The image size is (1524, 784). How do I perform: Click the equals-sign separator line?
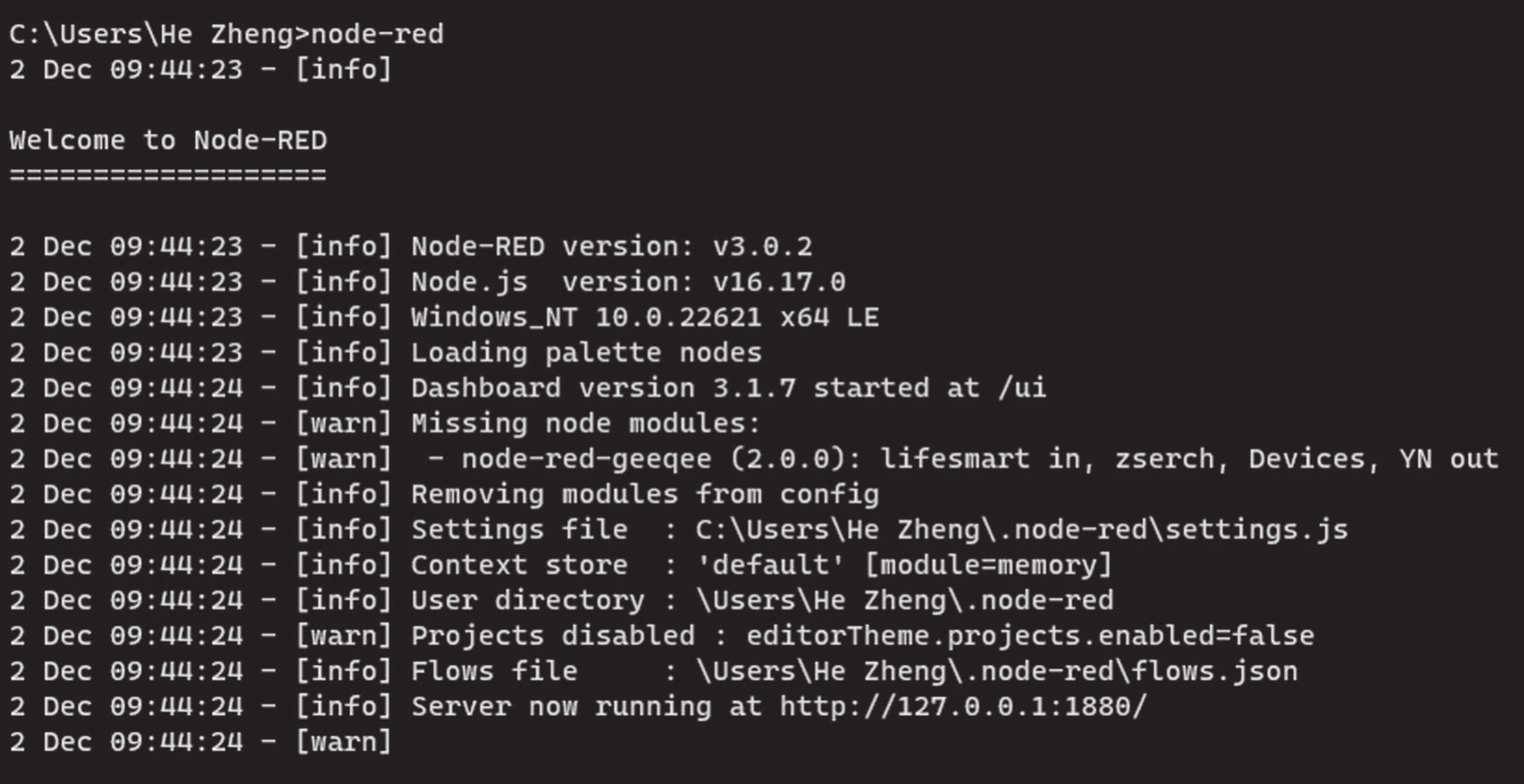click(168, 175)
